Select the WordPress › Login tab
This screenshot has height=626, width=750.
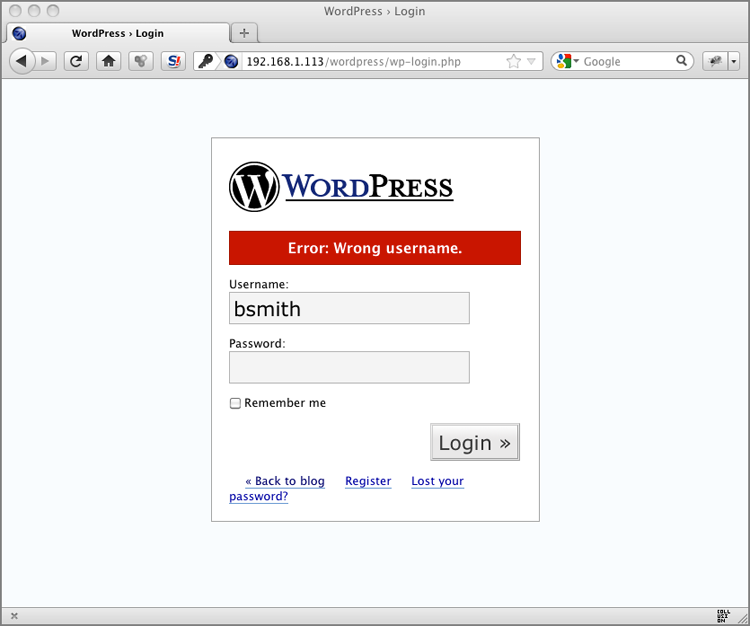pyautogui.click(x=117, y=33)
